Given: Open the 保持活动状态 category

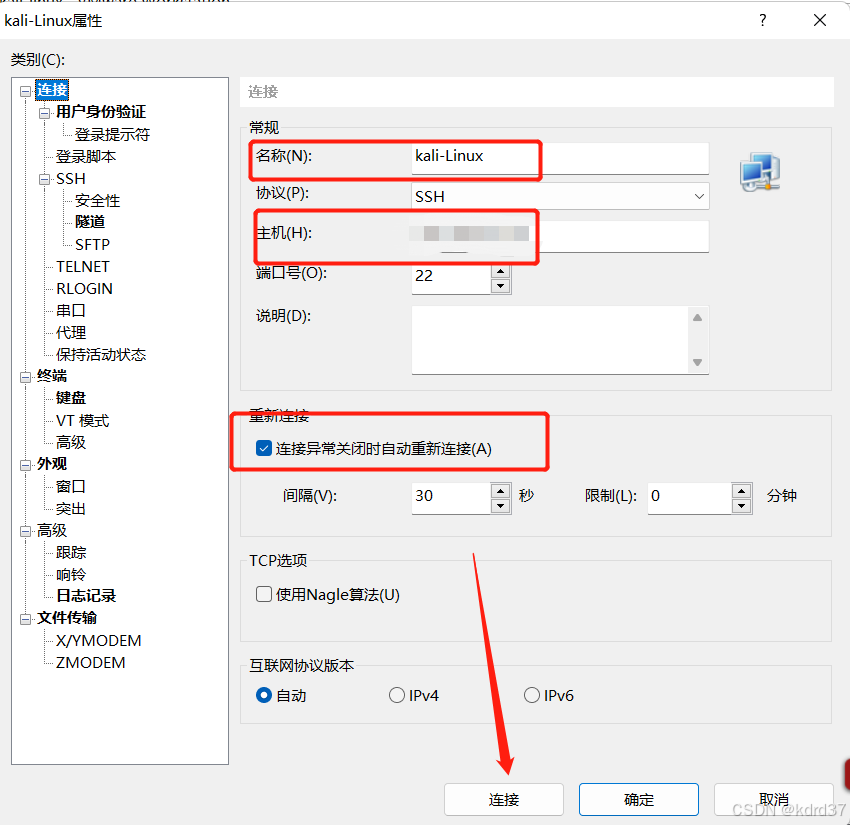Looking at the screenshot, I should [x=101, y=355].
